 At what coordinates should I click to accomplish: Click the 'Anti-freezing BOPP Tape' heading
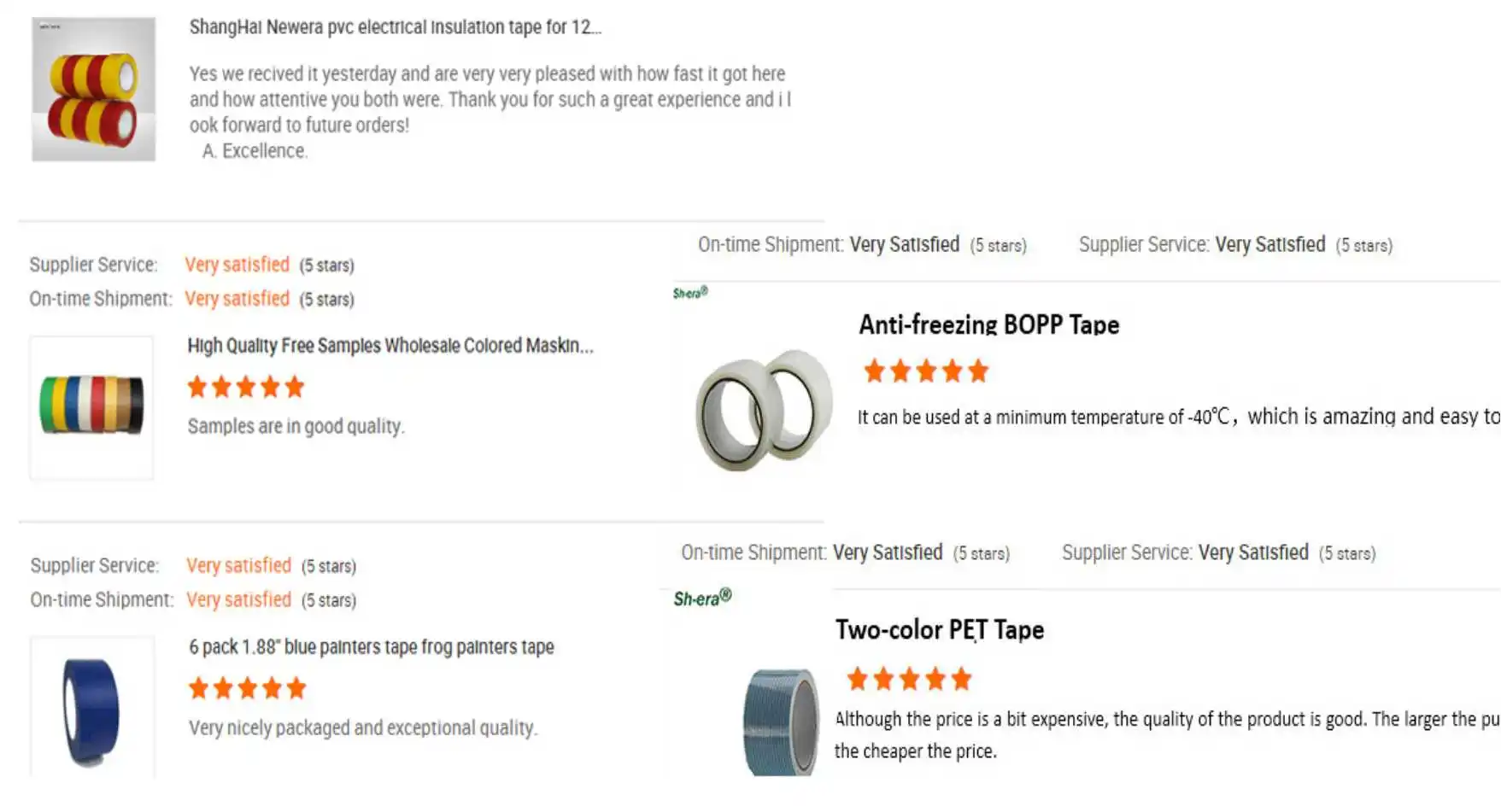988,324
